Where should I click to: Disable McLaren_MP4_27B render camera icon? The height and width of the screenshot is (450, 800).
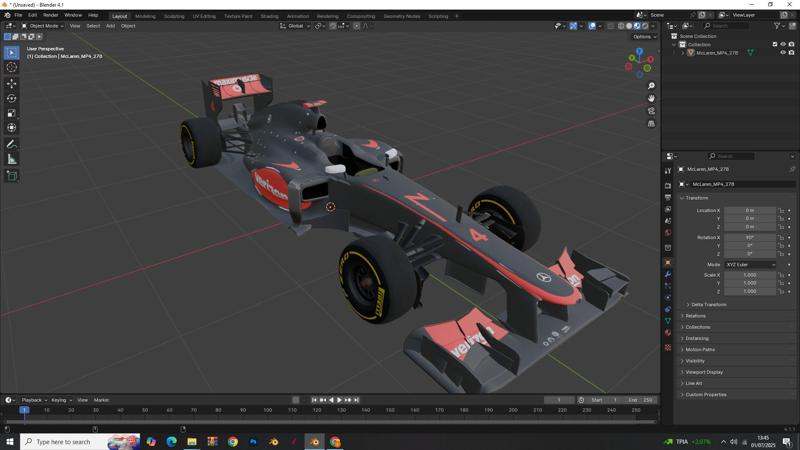tap(791, 53)
